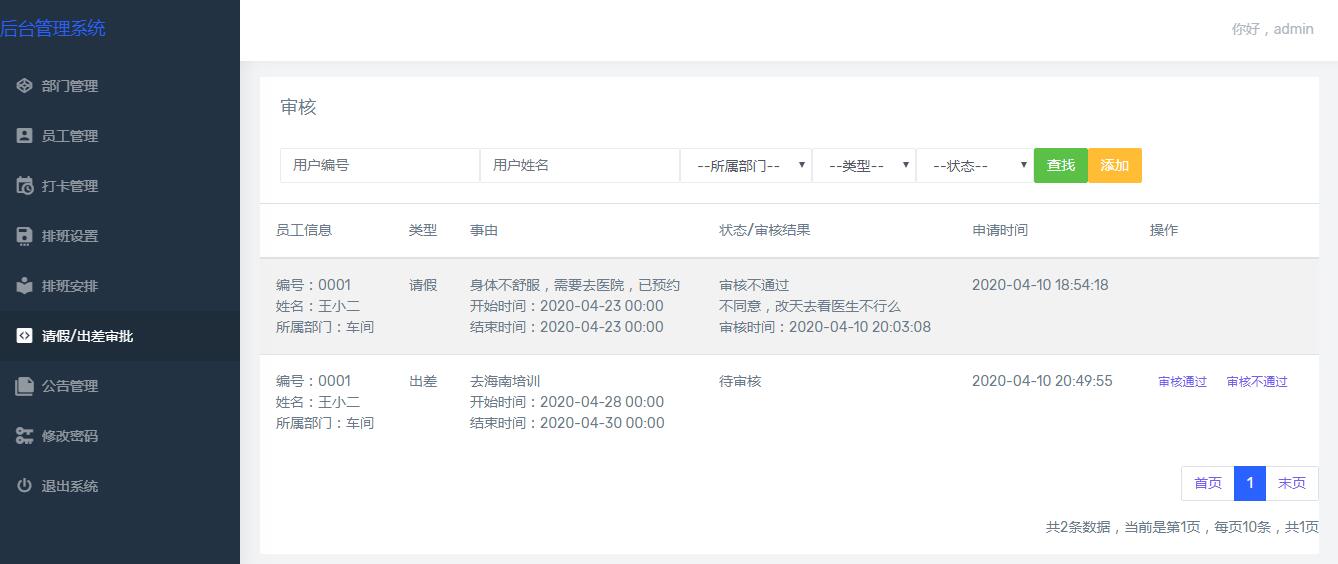1338x564 pixels.
Task: Click the 审核 page heading
Action: point(298,107)
